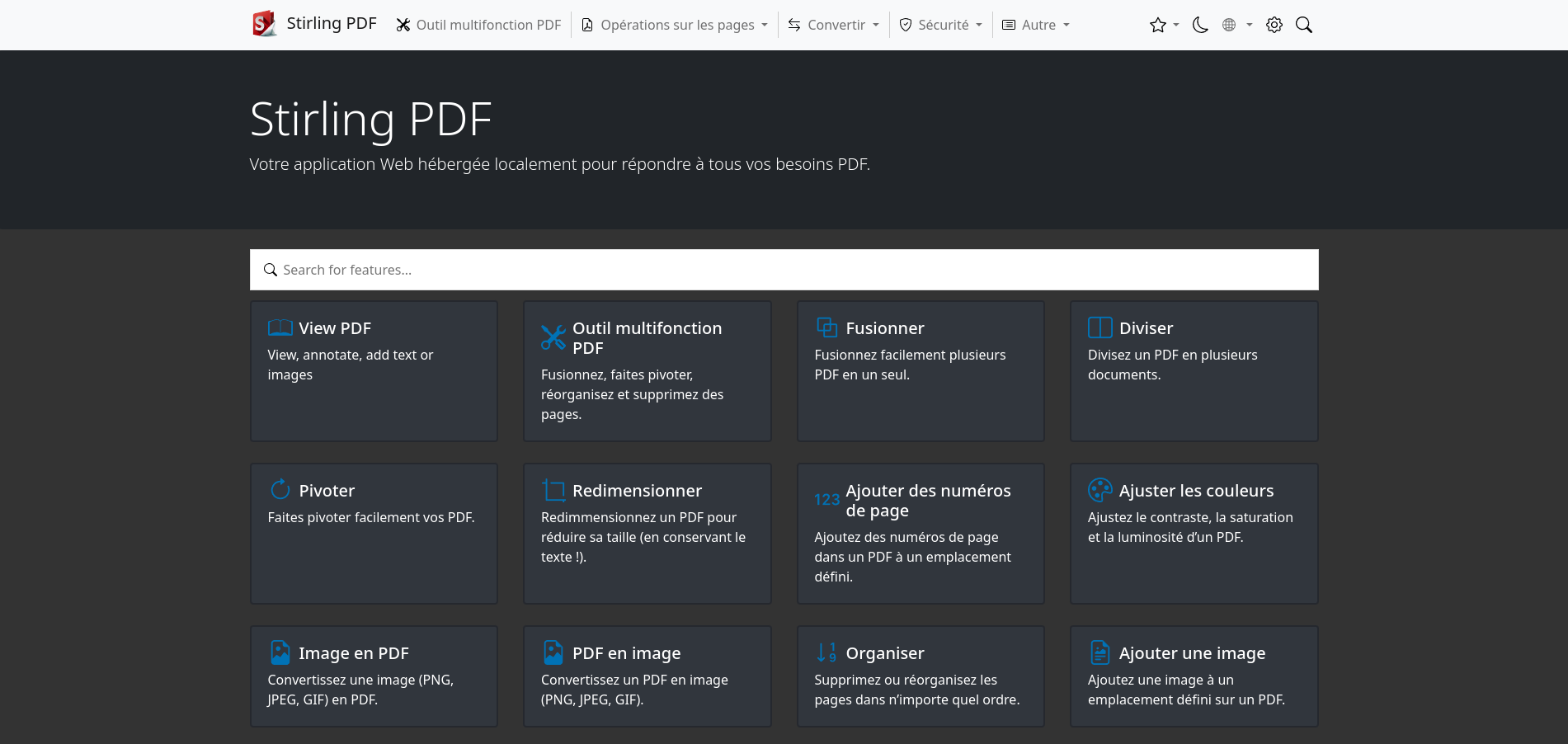This screenshot has height=744, width=1568.
Task: Open the Outil multifonction scissors icon
Action: (553, 337)
